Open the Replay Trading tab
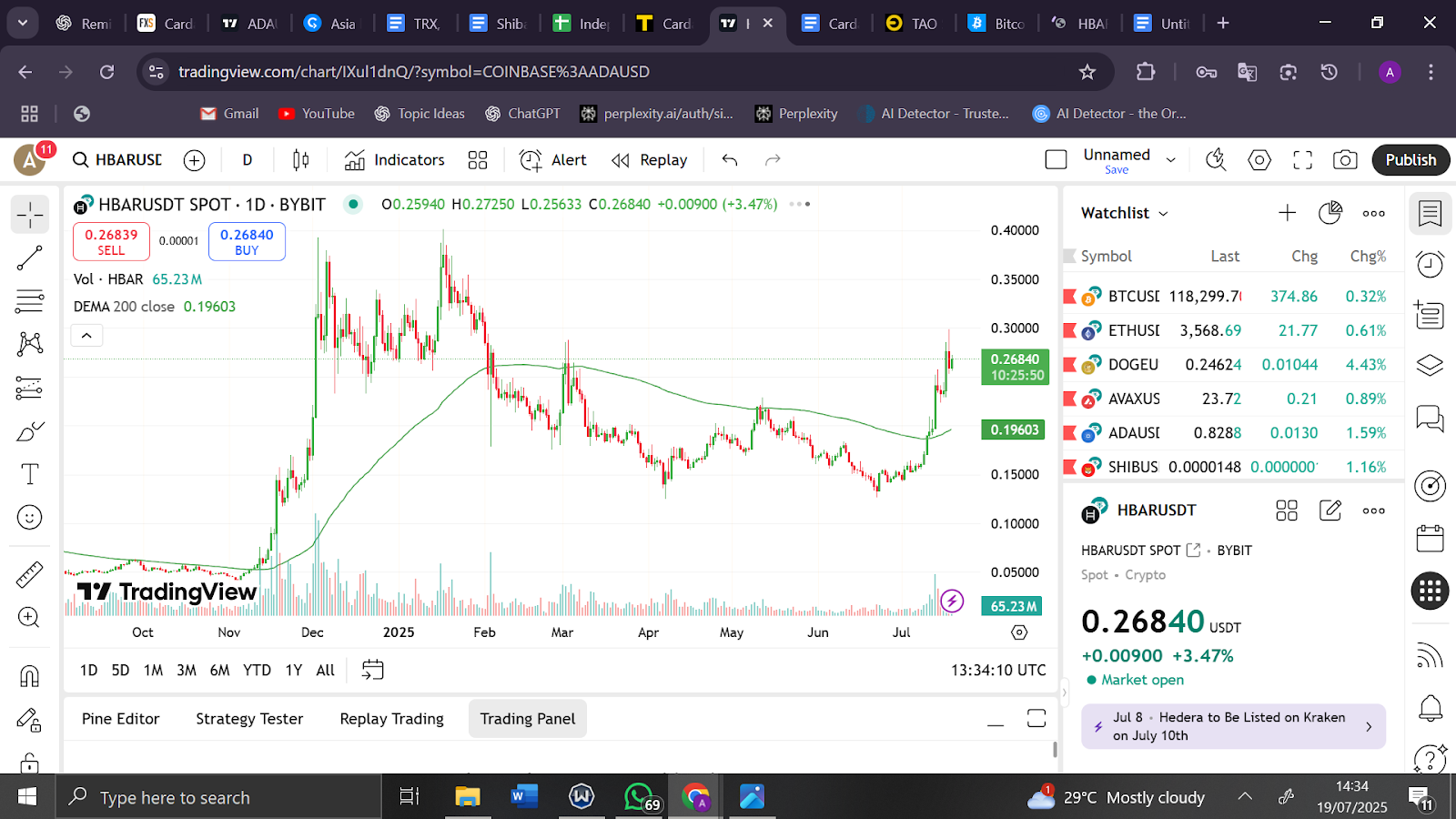The width and height of the screenshot is (1456, 819). pos(391,719)
